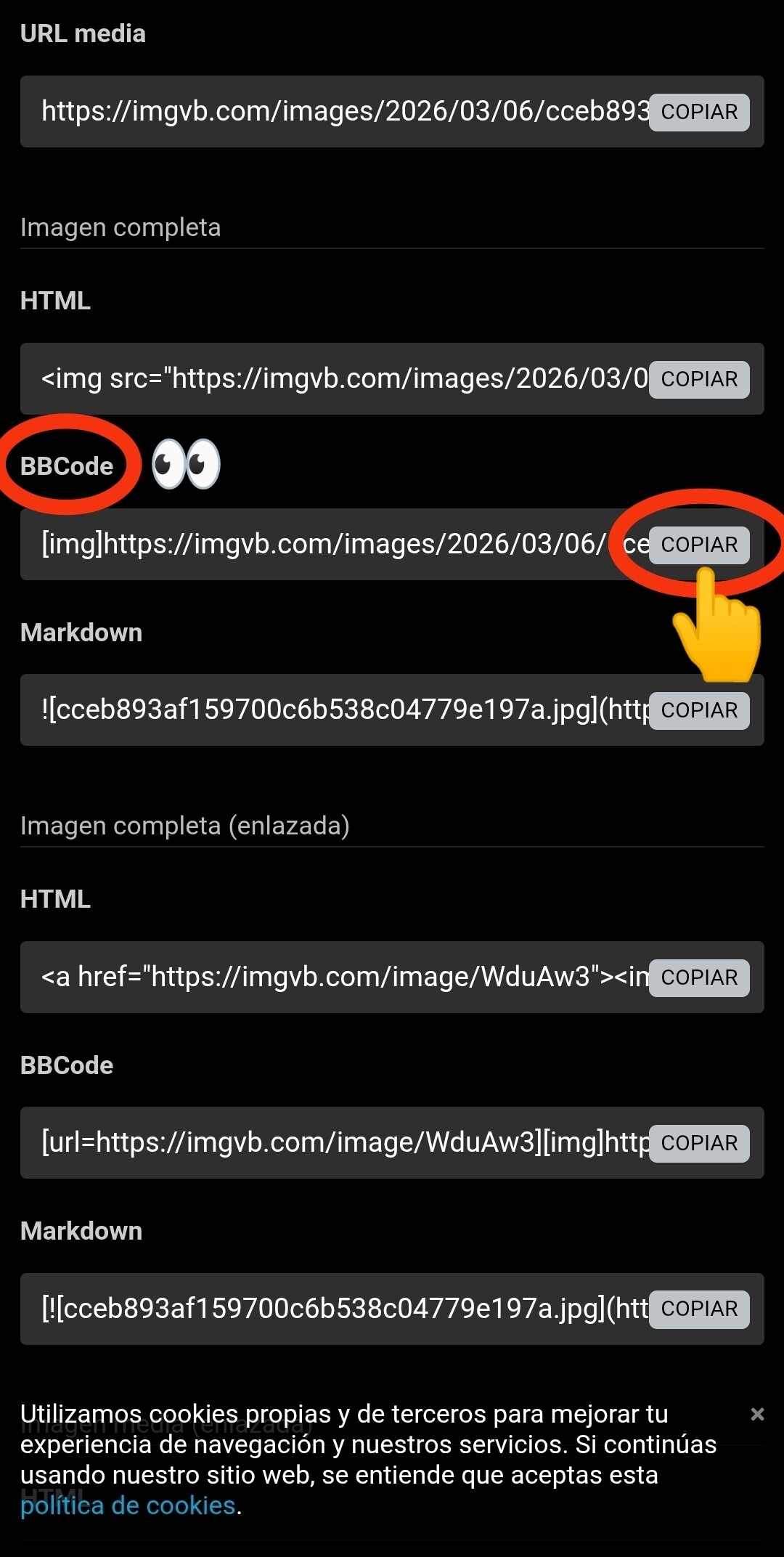Copy the linked image Markdown code
Viewport: 784px width, 1557px height.
[699, 1309]
